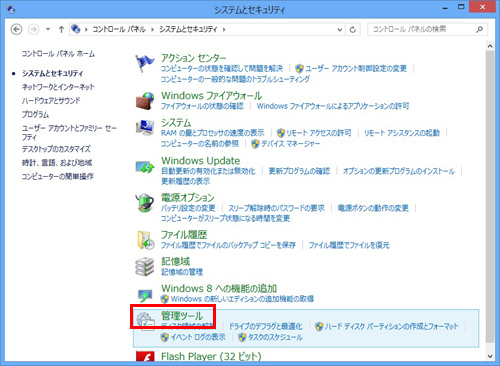Open 時計、言語、および地域 category
500x366 pixels.
click(57, 163)
